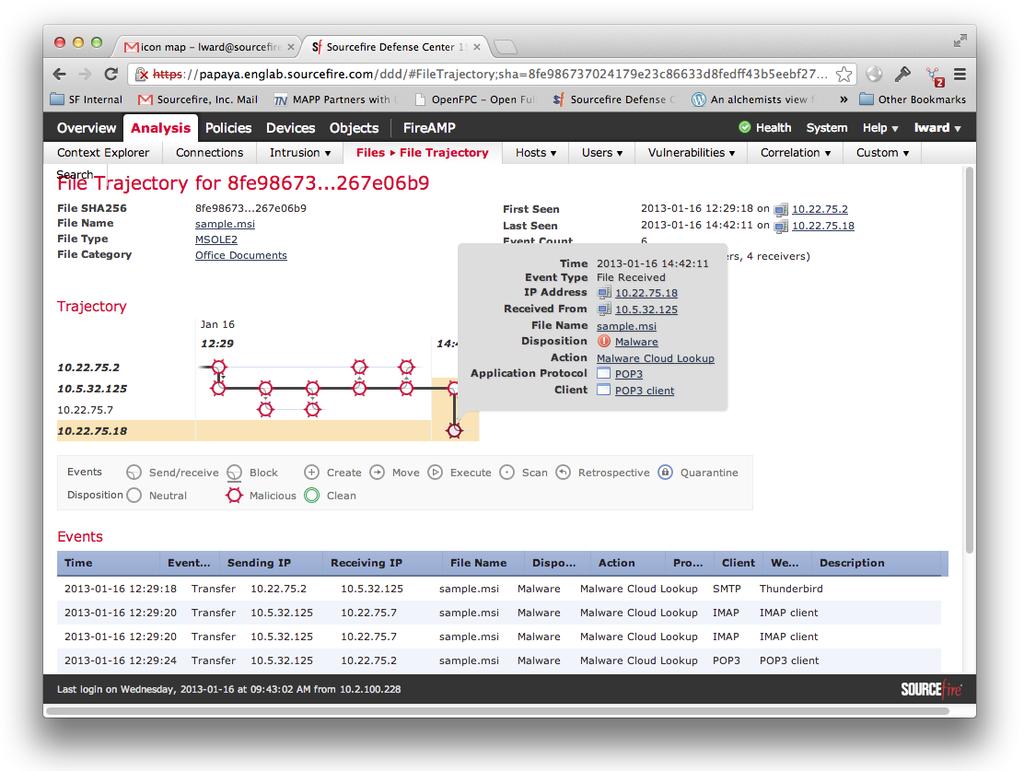Open the Malware Cloud Lookup link
The image size is (1024, 771).
[655, 358]
